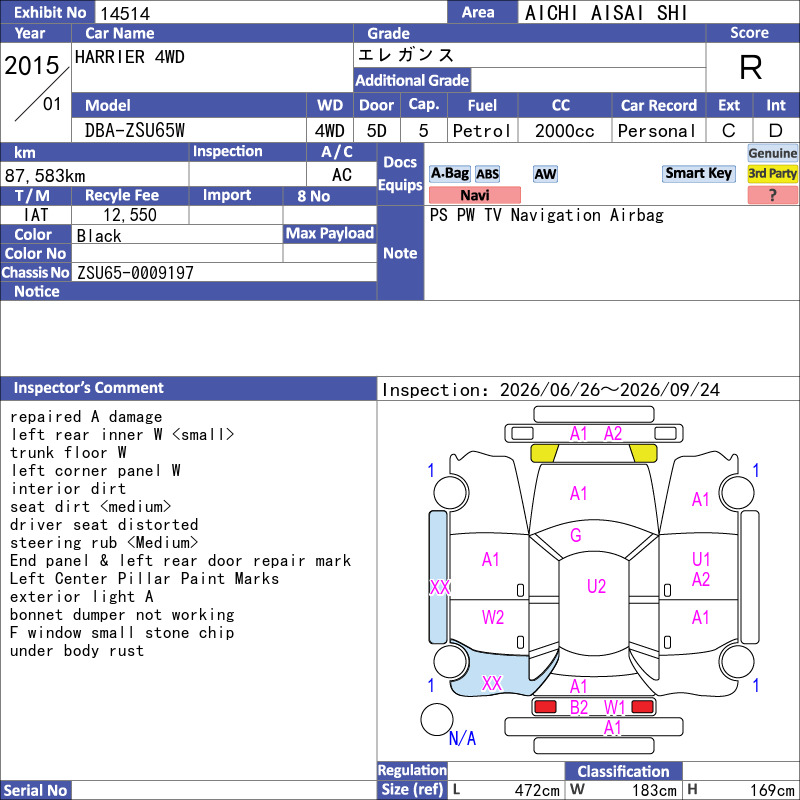Click the width value 183cm
Image resolution: width=800 pixels, height=800 pixels.
[x=654, y=790]
